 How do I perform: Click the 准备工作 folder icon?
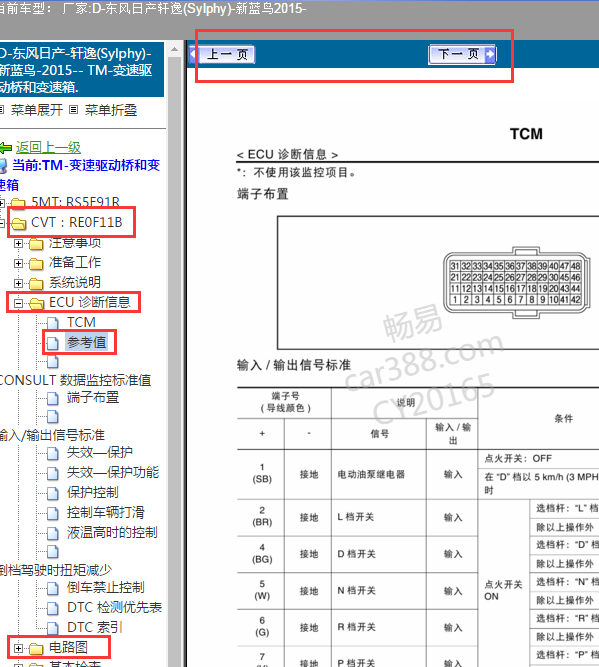coord(36,264)
